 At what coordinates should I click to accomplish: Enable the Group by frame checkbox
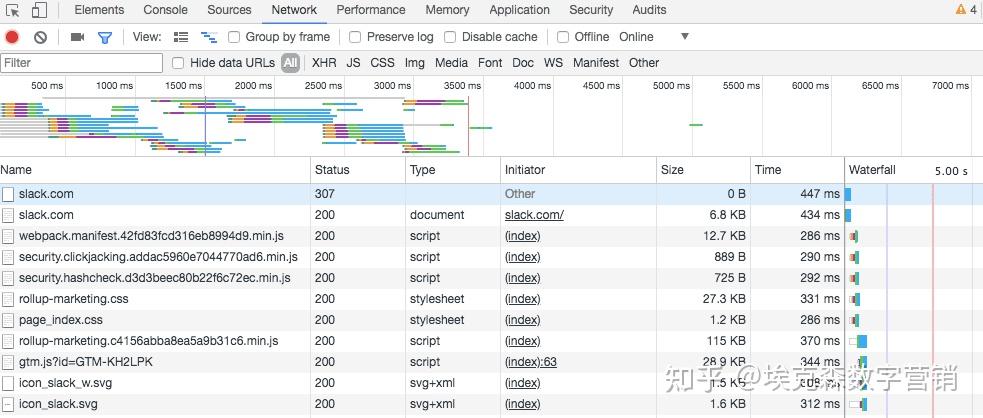click(x=234, y=37)
